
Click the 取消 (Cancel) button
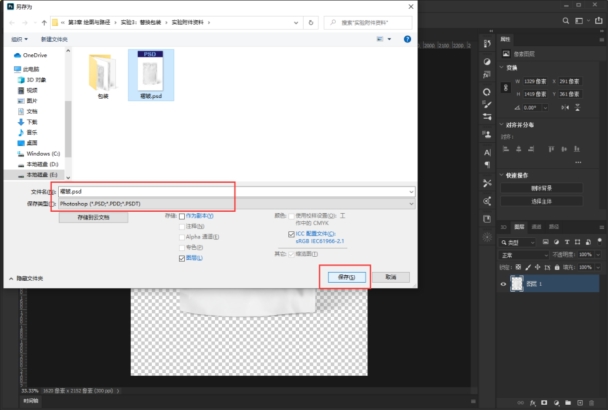pyautogui.click(x=390, y=277)
